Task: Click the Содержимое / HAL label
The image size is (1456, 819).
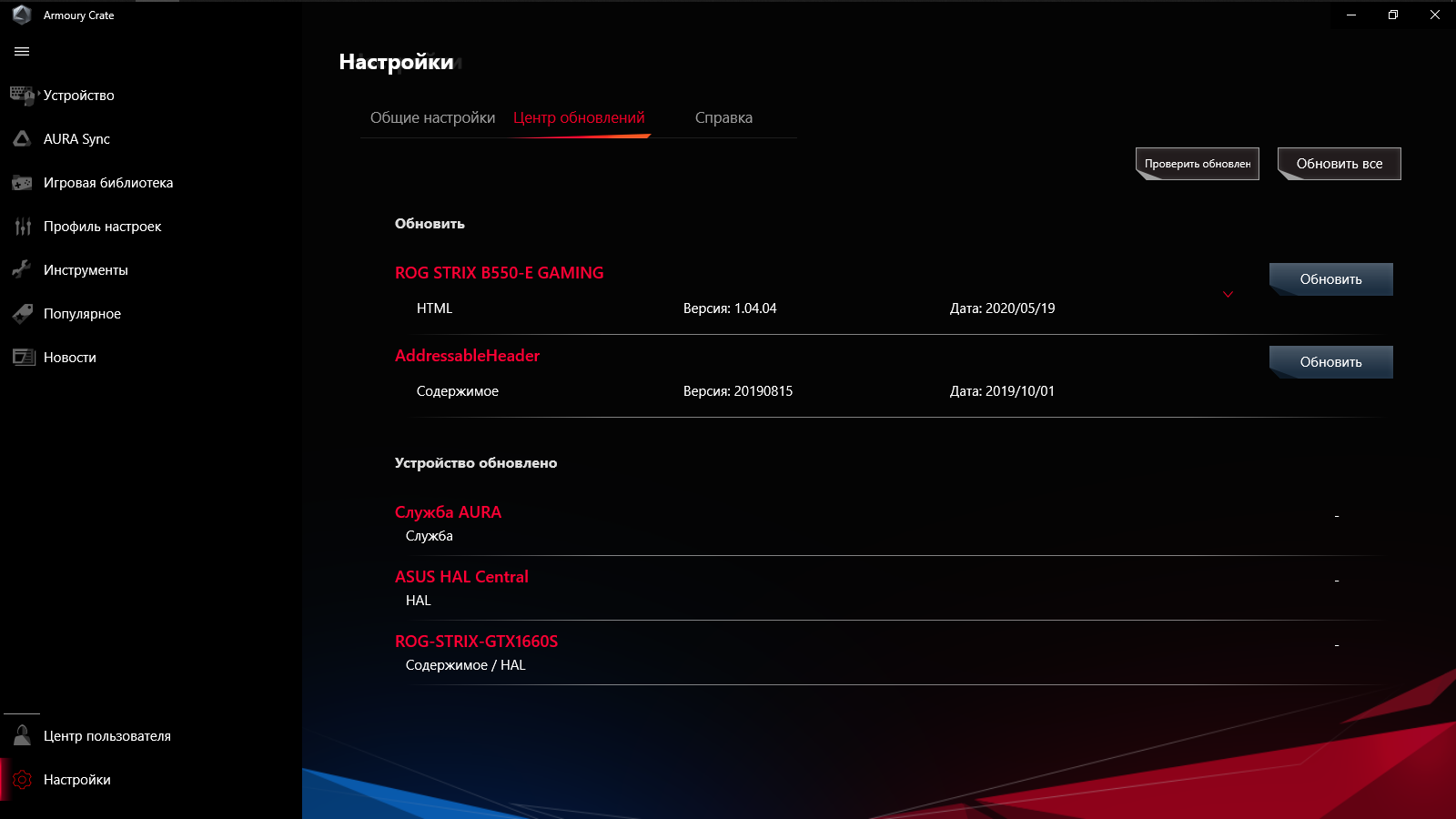Action: point(465,665)
